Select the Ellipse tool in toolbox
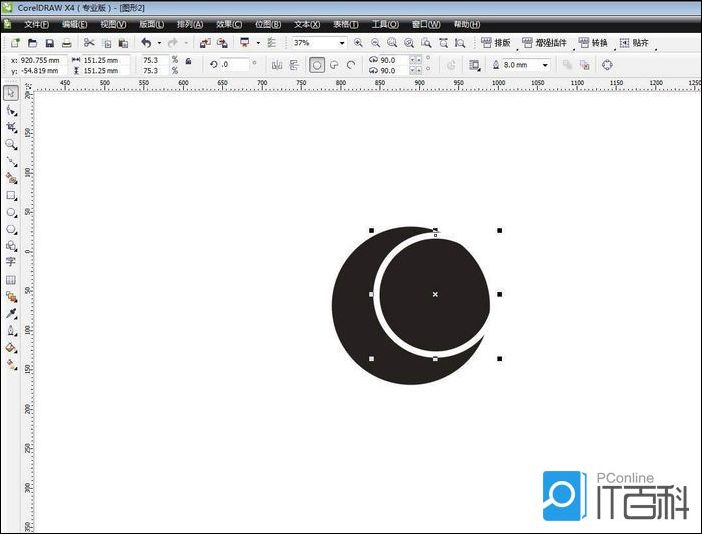The width and height of the screenshot is (702, 534). click(11, 213)
